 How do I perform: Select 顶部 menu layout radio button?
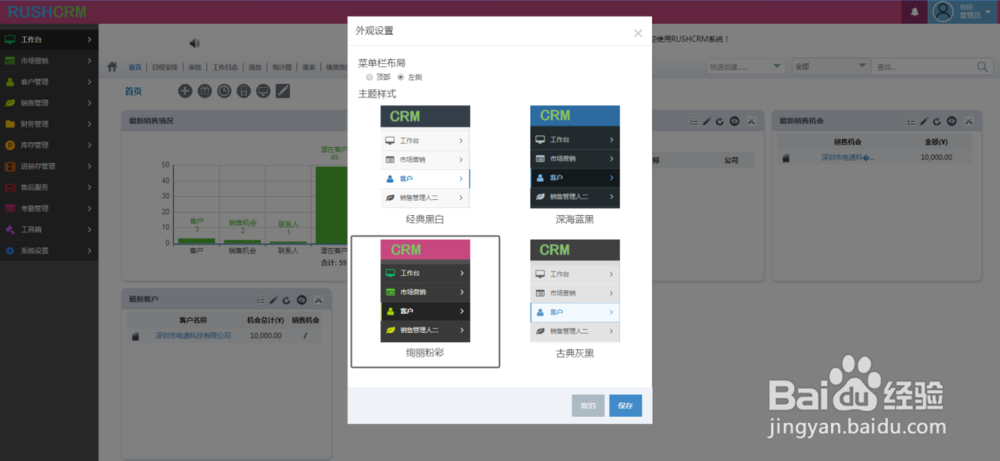pos(369,77)
